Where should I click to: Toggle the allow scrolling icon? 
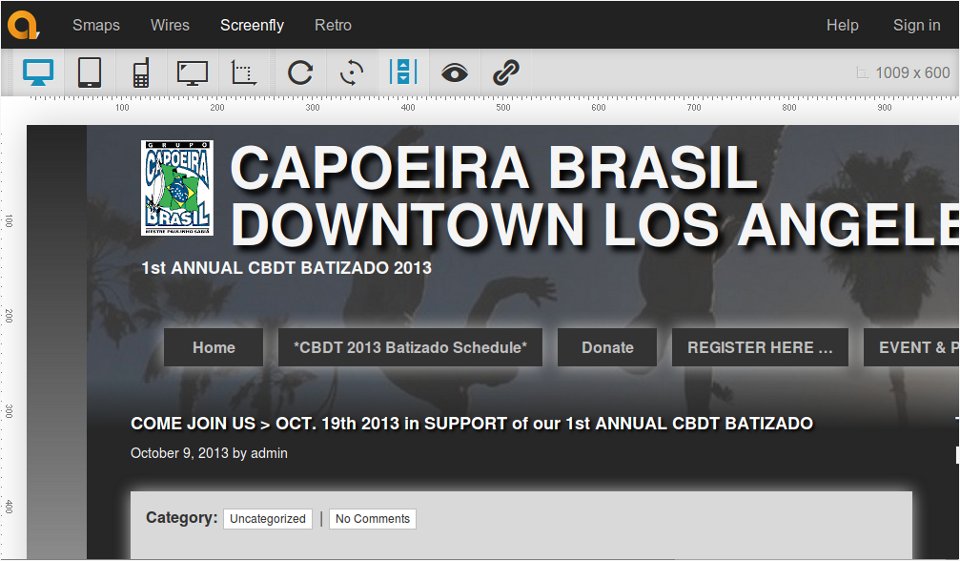coord(403,72)
